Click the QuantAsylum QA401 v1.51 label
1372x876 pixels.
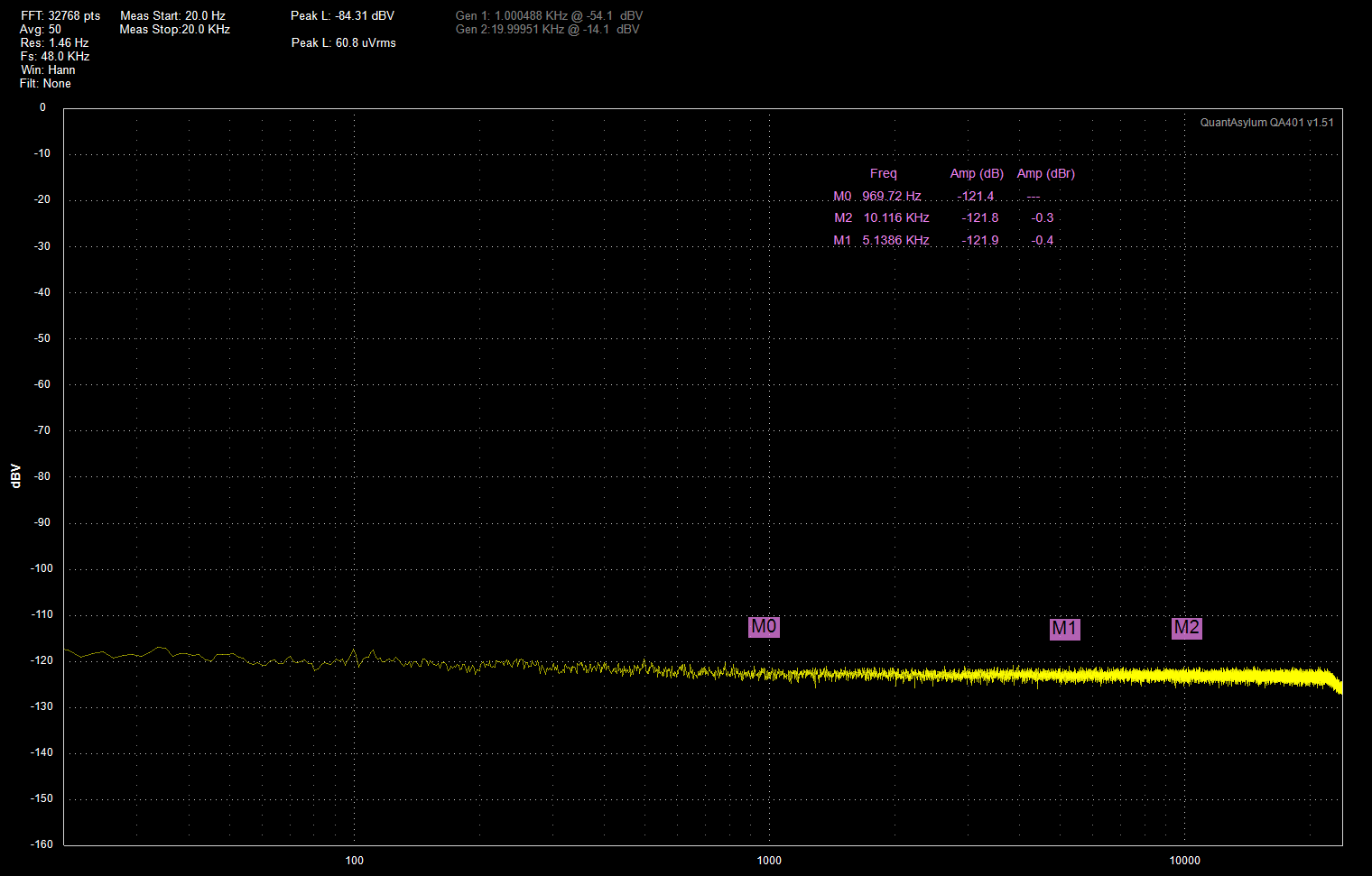[1266, 123]
